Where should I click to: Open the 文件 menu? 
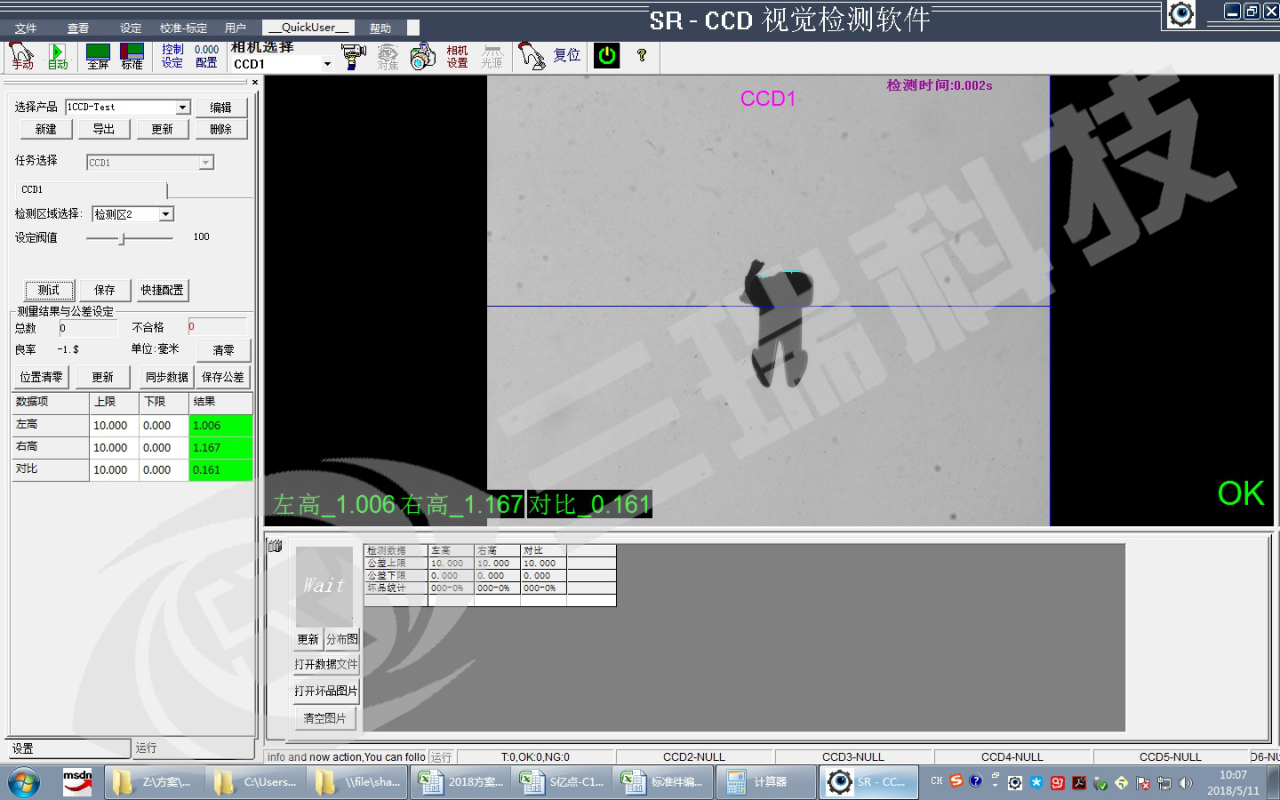click(x=26, y=28)
